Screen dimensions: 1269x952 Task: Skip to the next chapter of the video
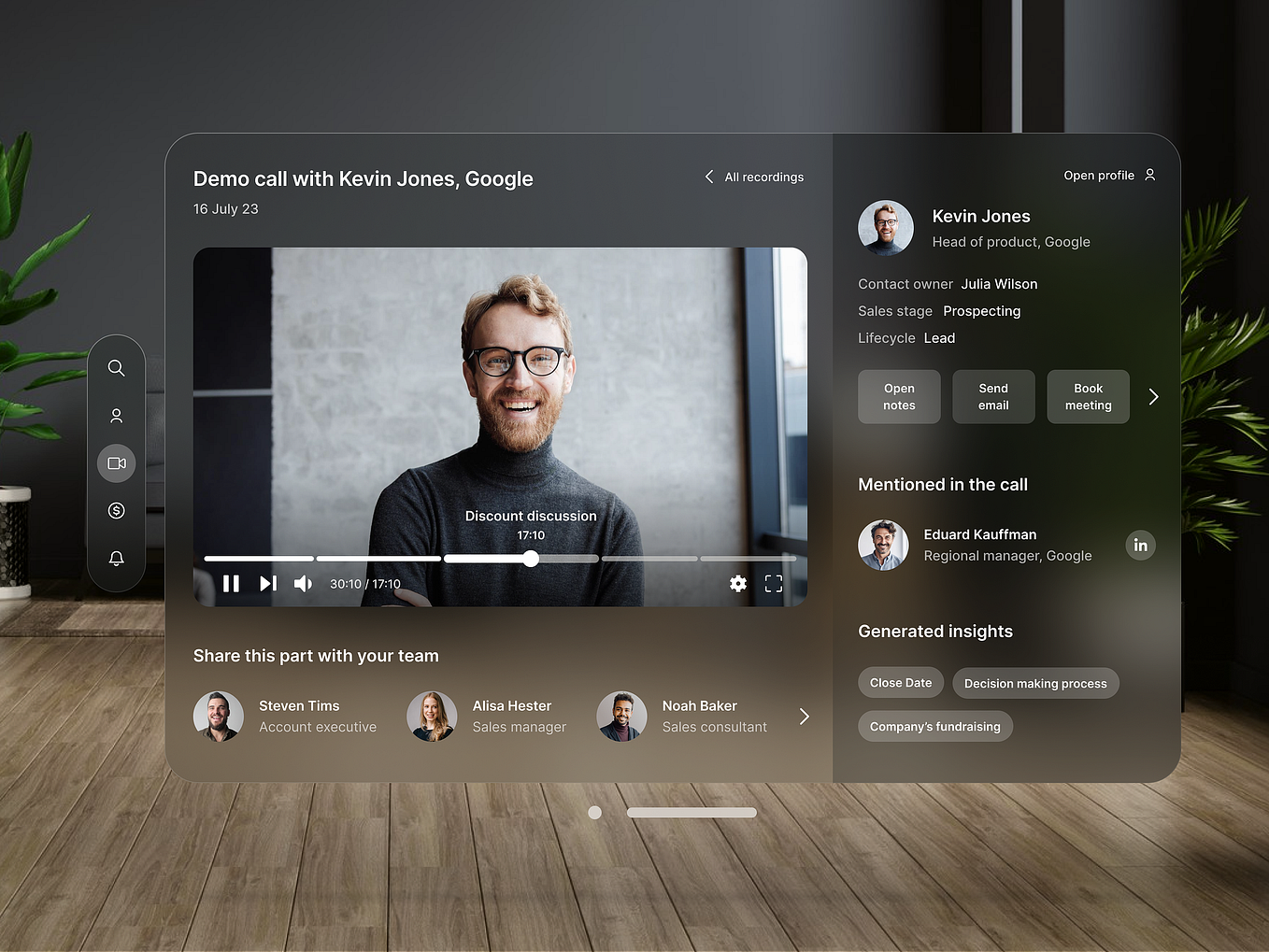(267, 583)
